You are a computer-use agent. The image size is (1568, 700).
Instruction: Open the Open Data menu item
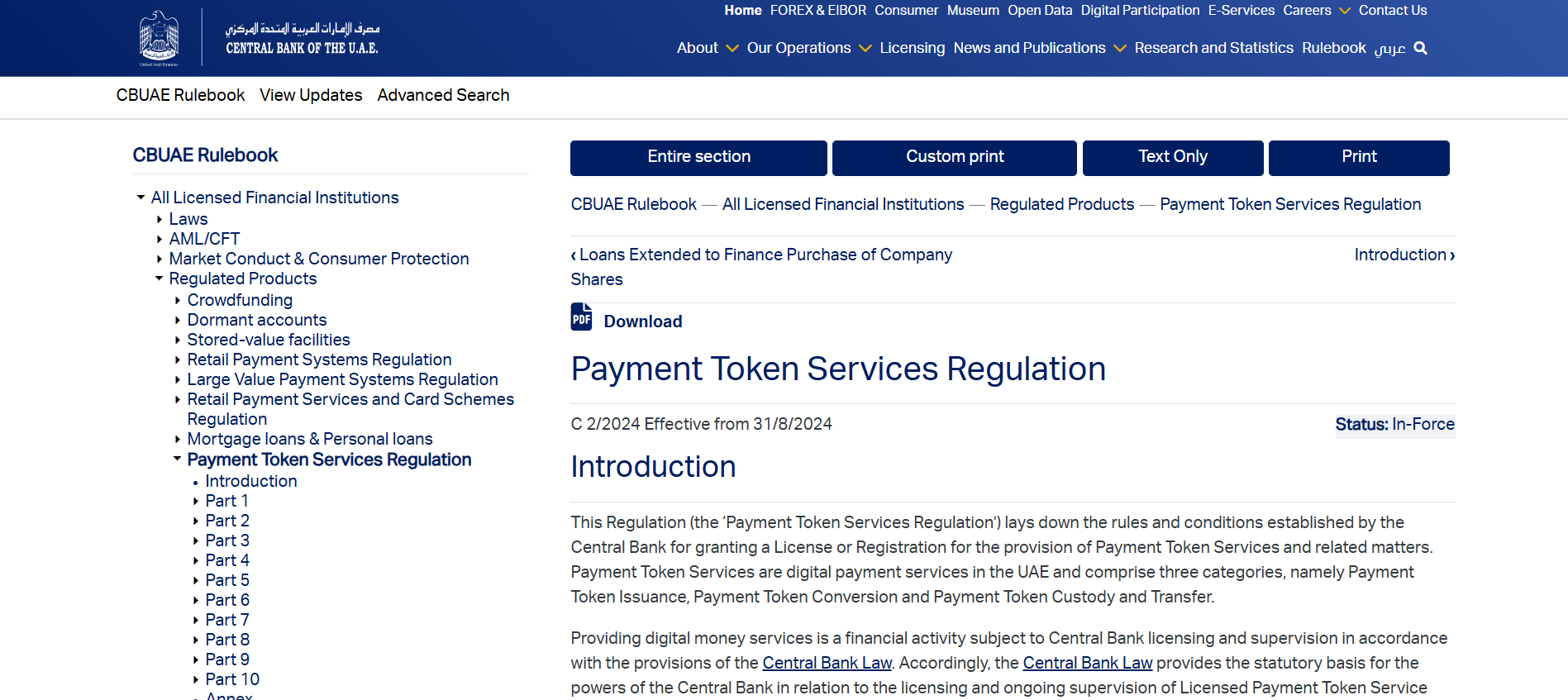pos(1040,11)
